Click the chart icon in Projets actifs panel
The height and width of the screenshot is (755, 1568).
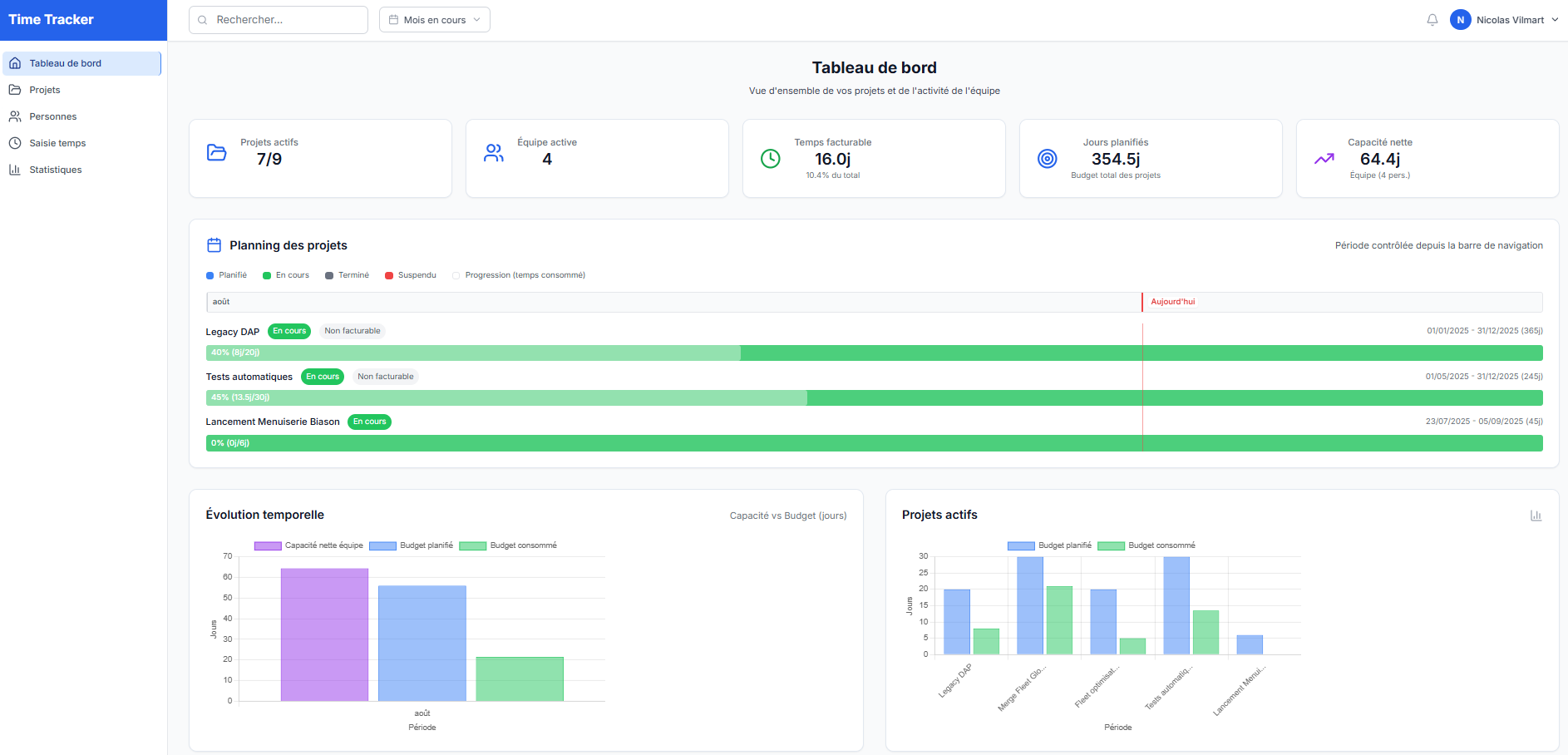(x=1536, y=516)
